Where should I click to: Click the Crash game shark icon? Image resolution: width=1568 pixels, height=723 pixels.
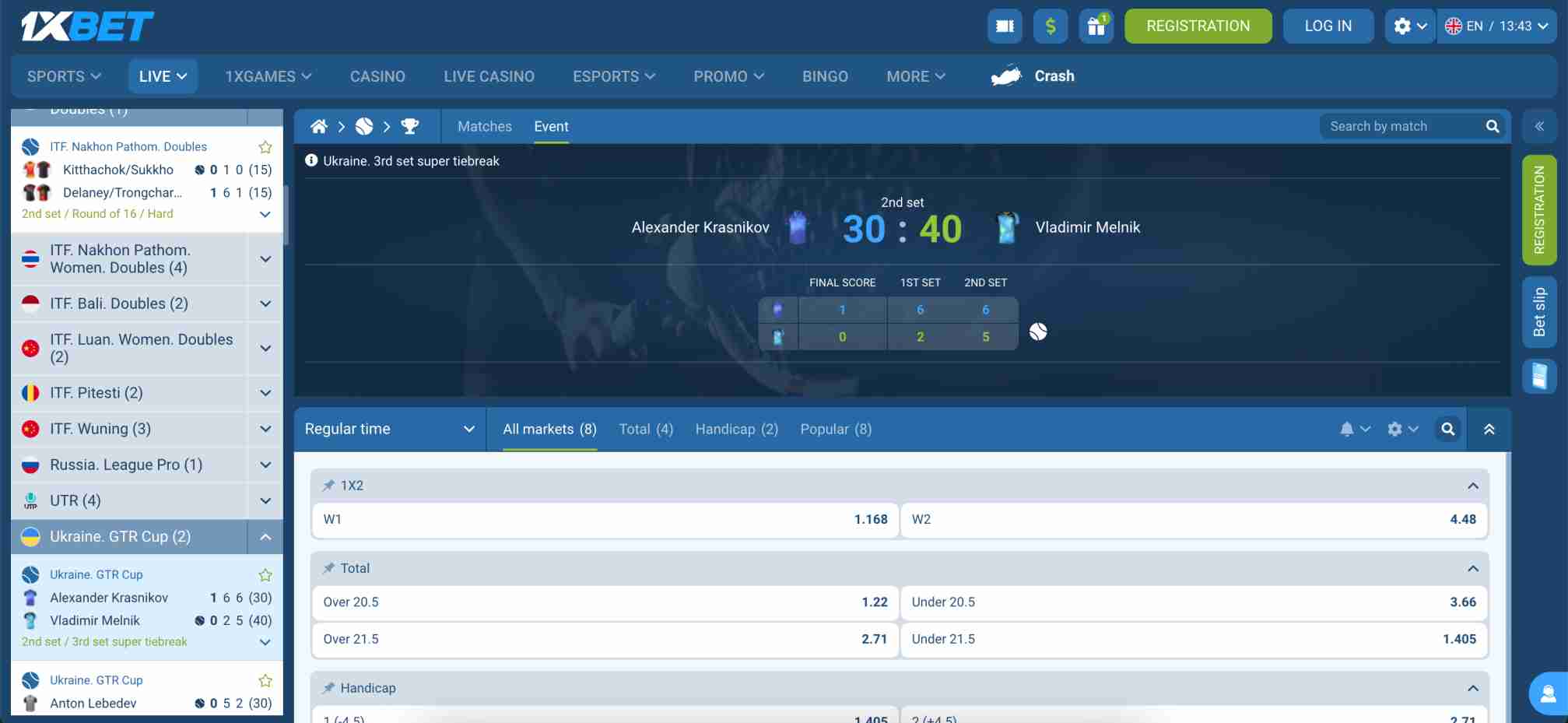[x=1005, y=75]
